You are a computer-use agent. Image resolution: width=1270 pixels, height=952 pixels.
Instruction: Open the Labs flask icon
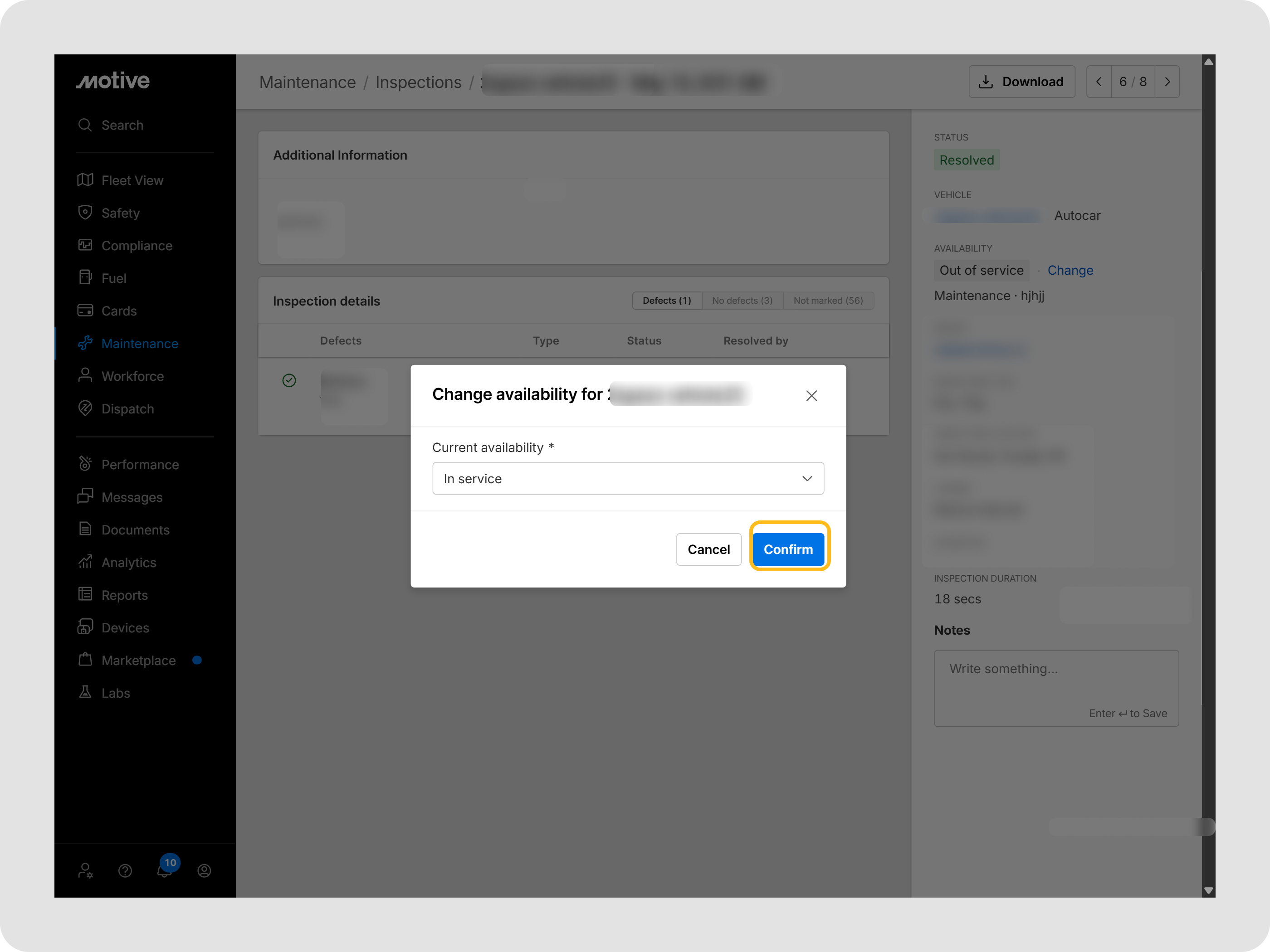click(85, 693)
